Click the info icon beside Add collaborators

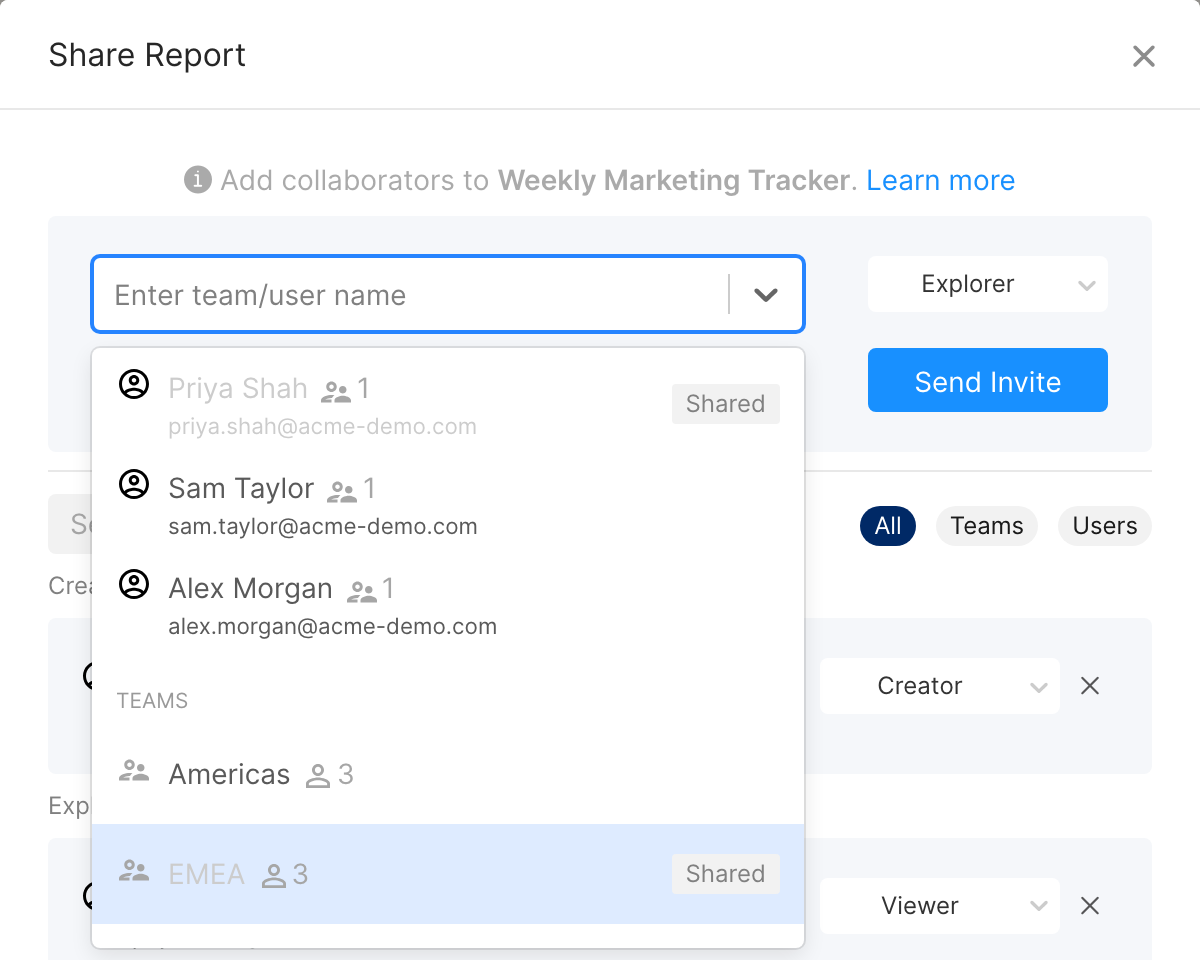coord(198,180)
